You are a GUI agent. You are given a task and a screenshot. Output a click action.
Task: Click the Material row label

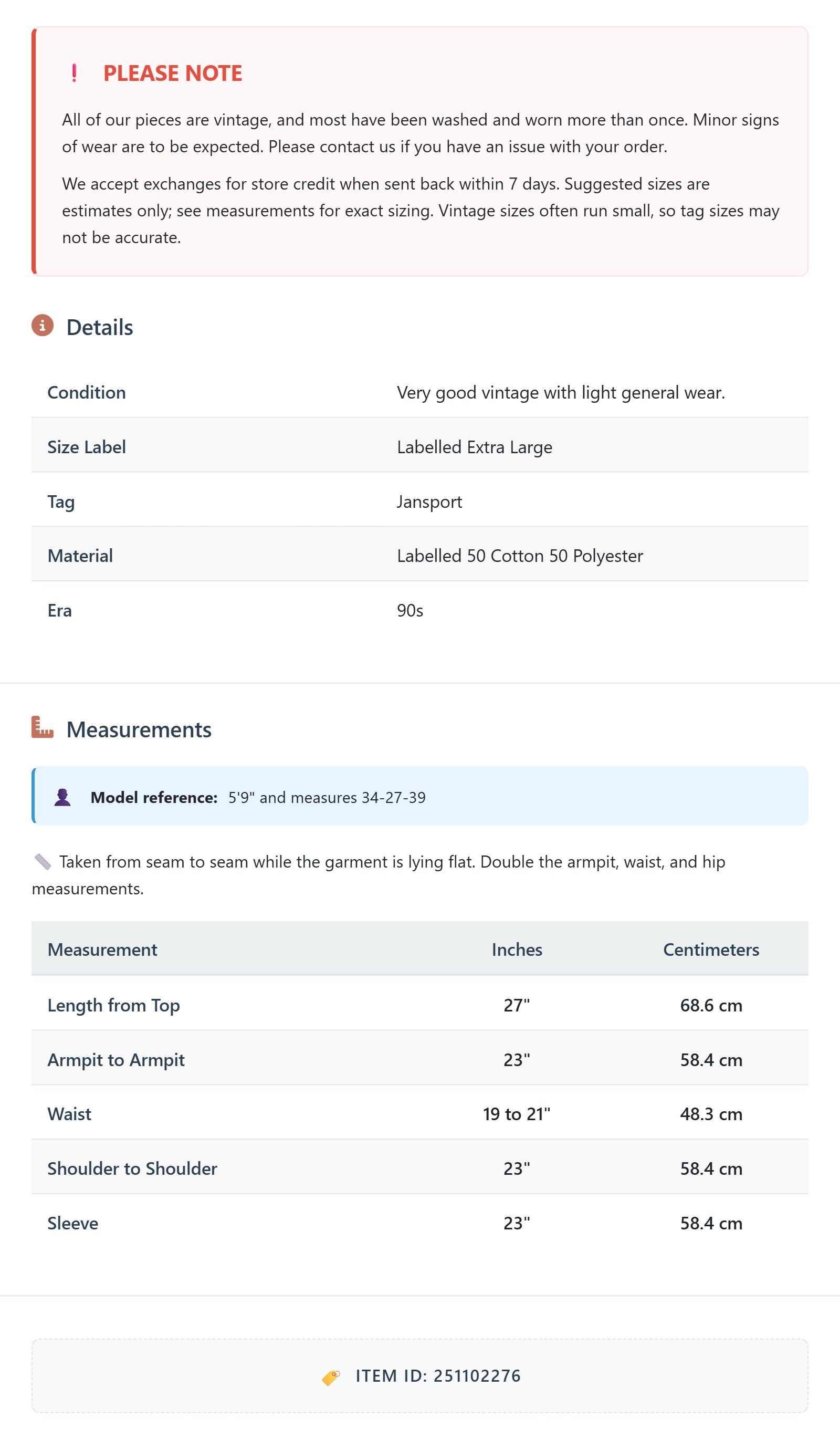point(80,556)
